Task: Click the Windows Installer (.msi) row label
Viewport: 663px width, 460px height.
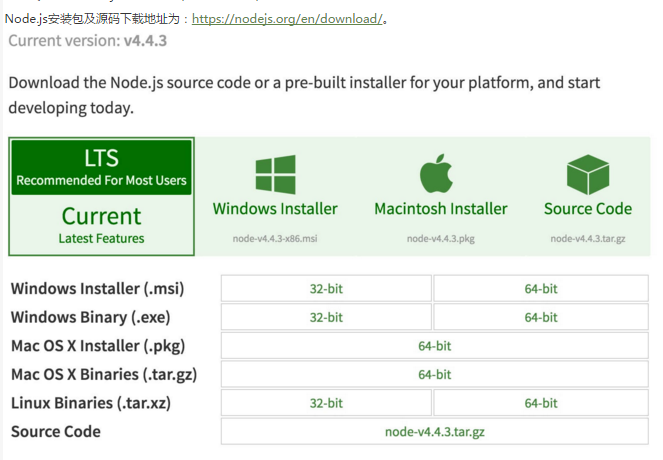Action: click(x=98, y=289)
